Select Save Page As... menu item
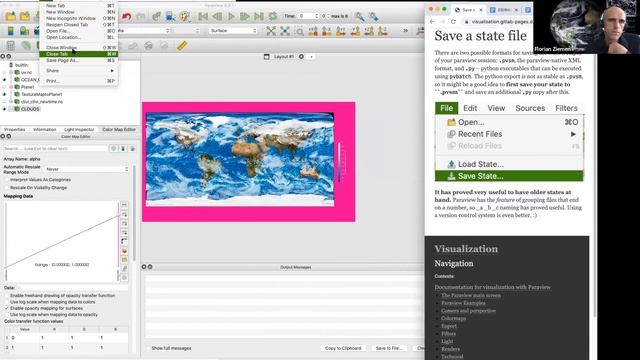This screenshot has height=360, width=640. point(79,60)
